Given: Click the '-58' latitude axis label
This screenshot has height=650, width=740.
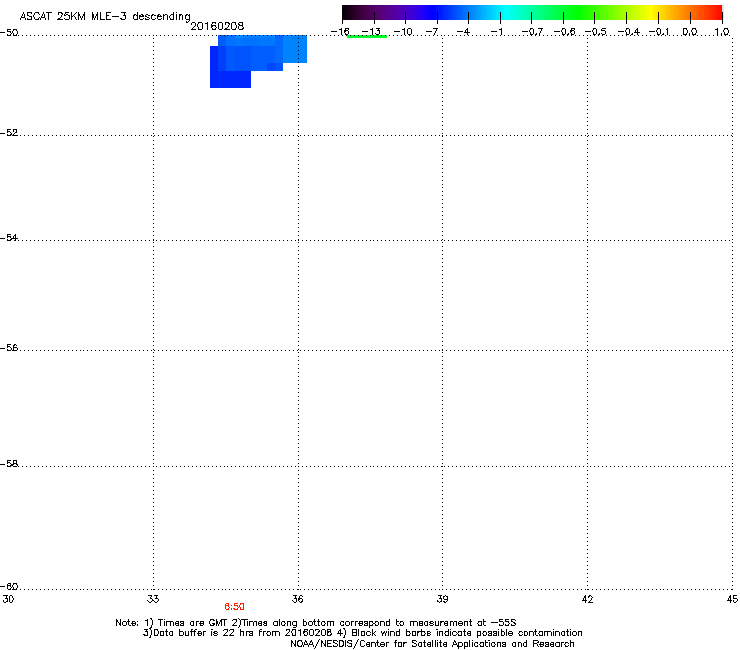Looking at the screenshot, I should [x=9, y=464].
